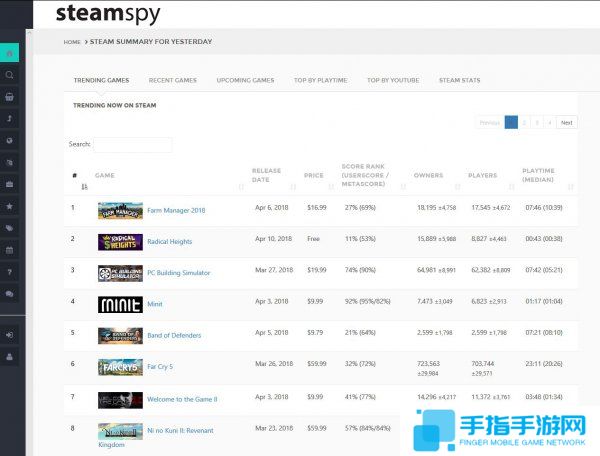
Task: Open the Minit game link
Action: pos(155,304)
